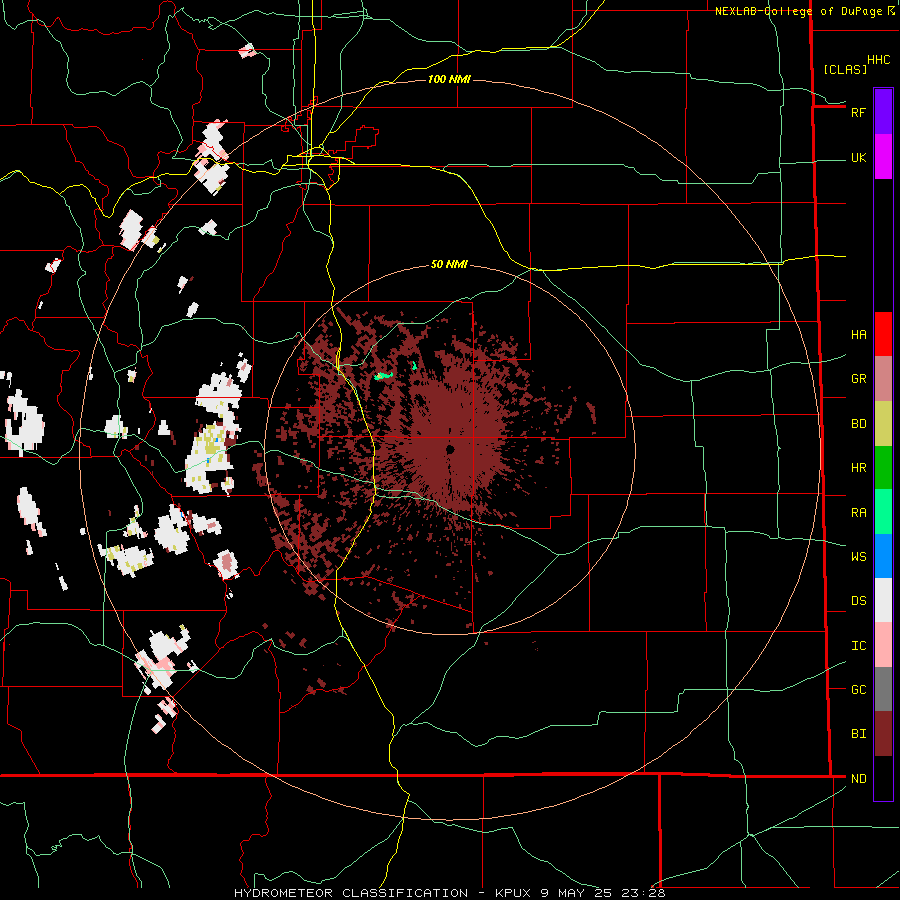Click the HHC product code label
The image size is (900, 900).
point(878,60)
